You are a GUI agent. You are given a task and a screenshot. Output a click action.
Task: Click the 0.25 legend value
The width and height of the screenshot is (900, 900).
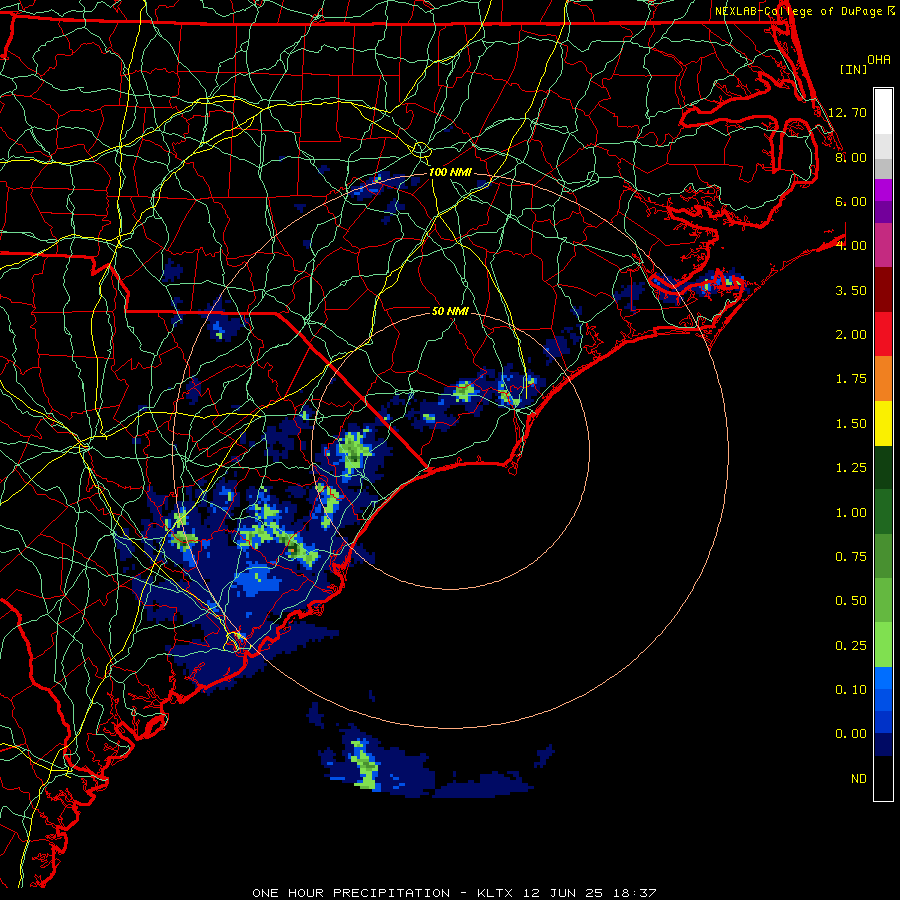click(x=851, y=646)
